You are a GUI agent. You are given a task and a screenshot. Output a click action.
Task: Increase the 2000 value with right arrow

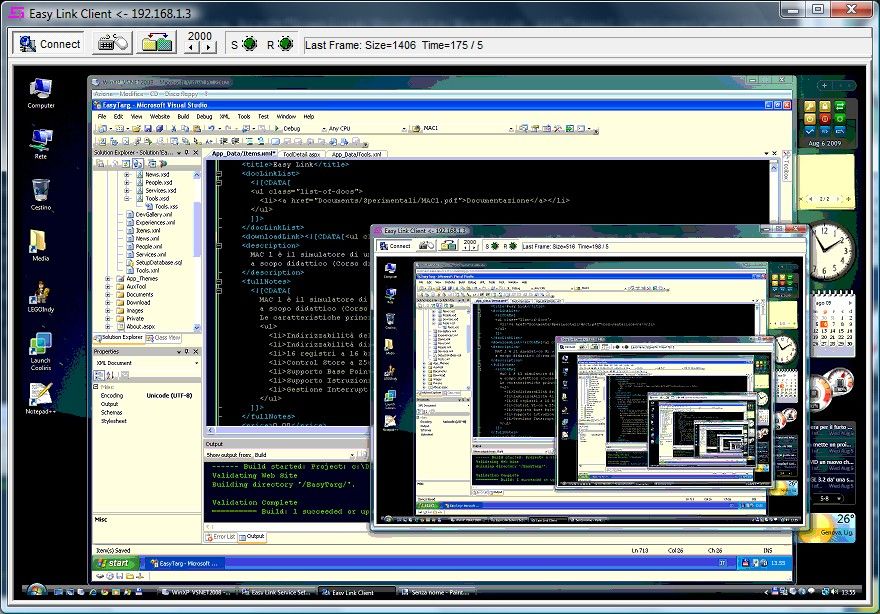pyautogui.click(x=208, y=48)
